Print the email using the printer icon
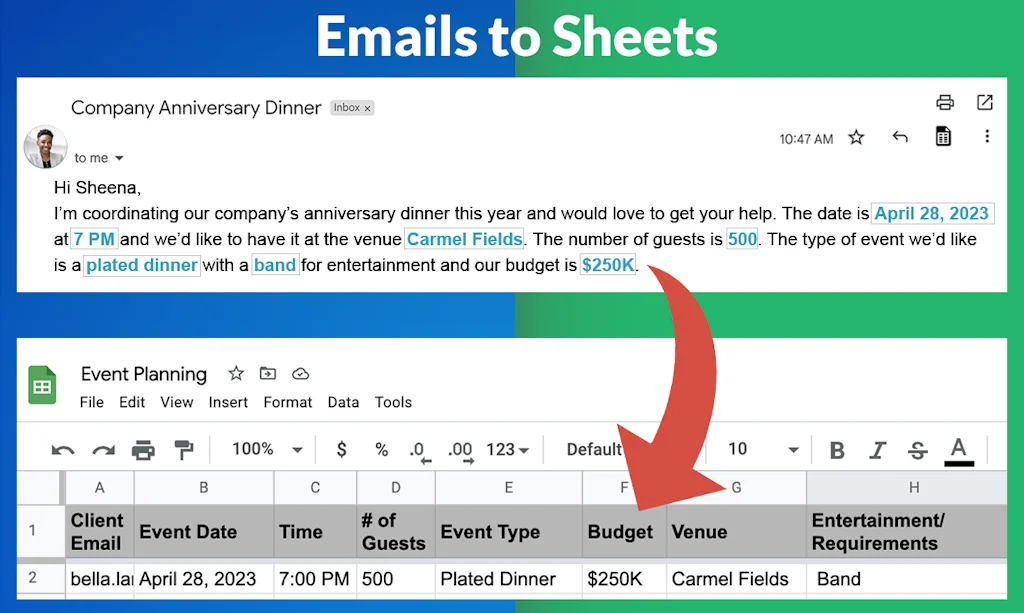This screenshot has width=1024, height=613. click(944, 101)
